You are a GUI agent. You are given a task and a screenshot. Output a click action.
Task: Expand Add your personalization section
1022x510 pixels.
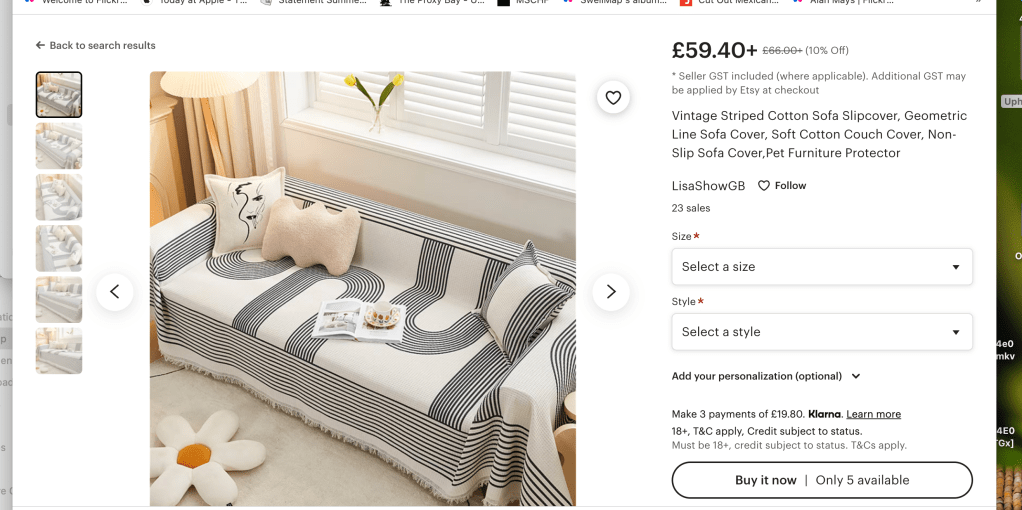tap(766, 376)
